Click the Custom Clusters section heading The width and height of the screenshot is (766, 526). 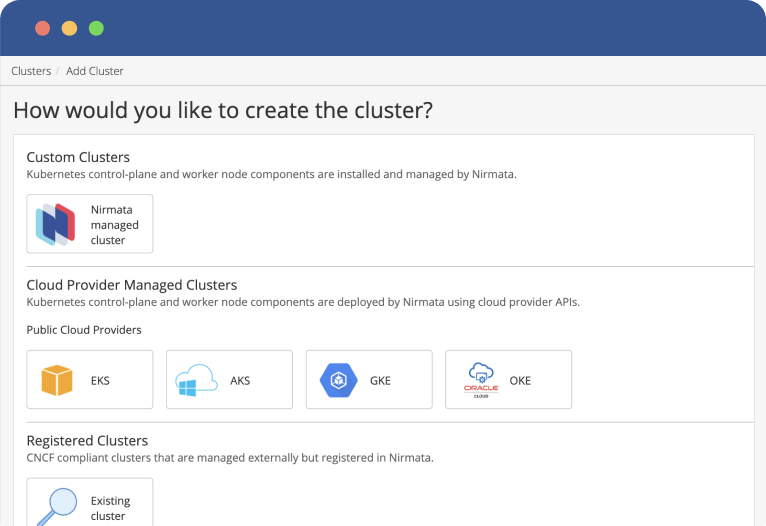tap(78, 157)
